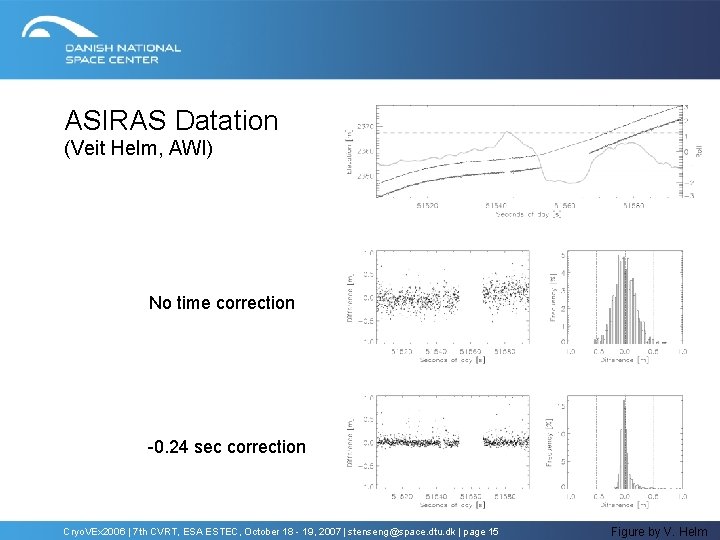This screenshot has width=720, height=540.
Task: Open the elevation and roll plot
Action: click(x=524, y=161)
